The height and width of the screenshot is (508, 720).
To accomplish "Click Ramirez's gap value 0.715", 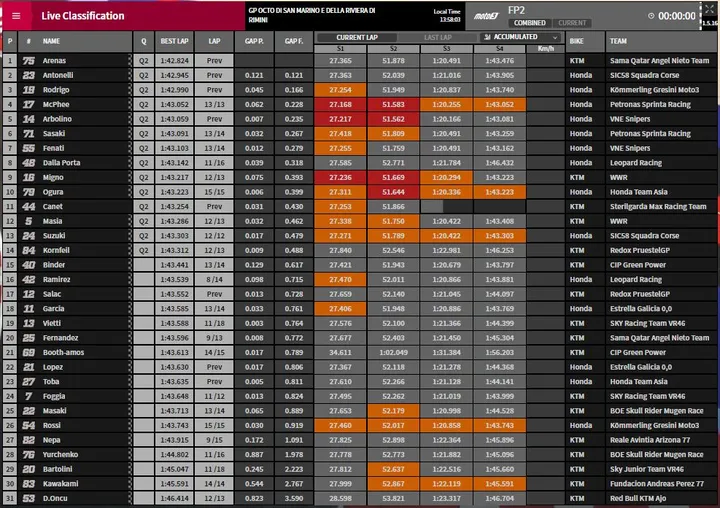I will click(x=294, y=279).
